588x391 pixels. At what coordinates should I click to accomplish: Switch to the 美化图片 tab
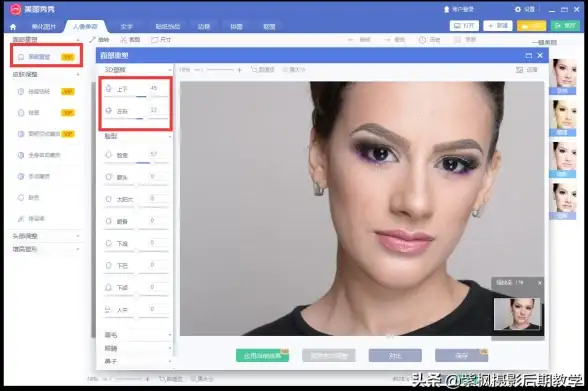pos(44,27)
